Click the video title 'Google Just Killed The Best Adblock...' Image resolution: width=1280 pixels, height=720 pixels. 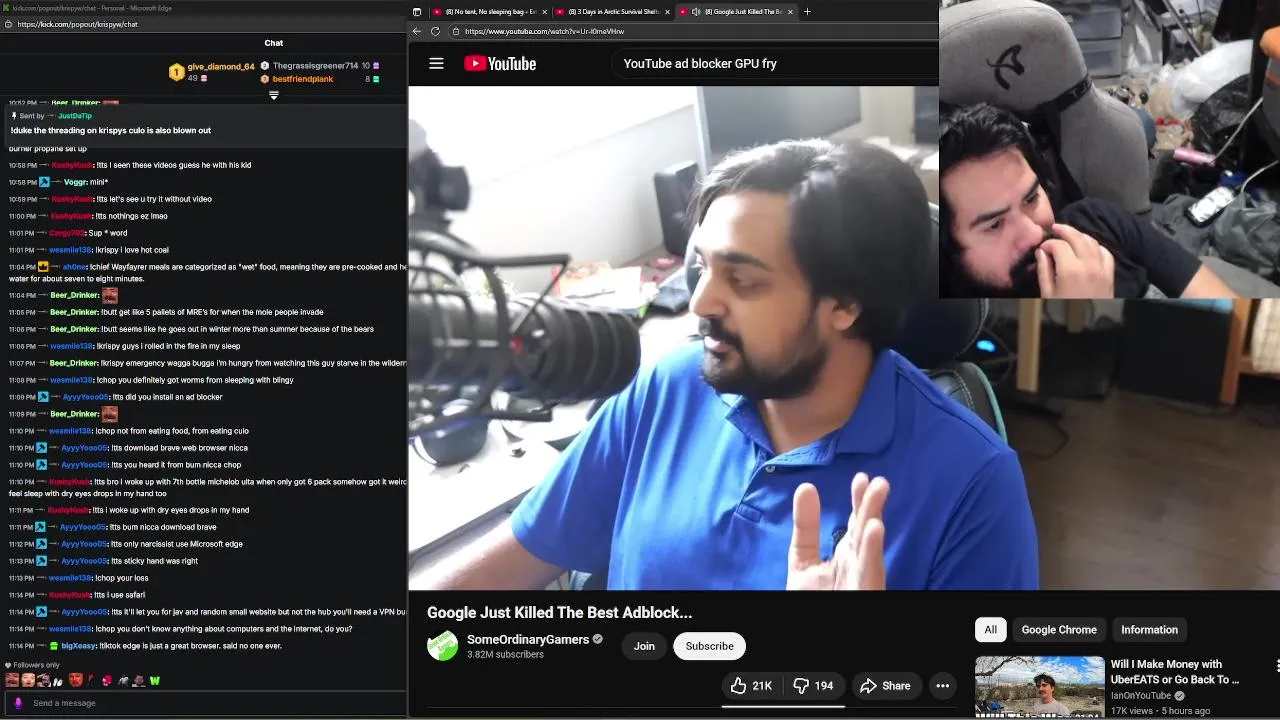559,613
